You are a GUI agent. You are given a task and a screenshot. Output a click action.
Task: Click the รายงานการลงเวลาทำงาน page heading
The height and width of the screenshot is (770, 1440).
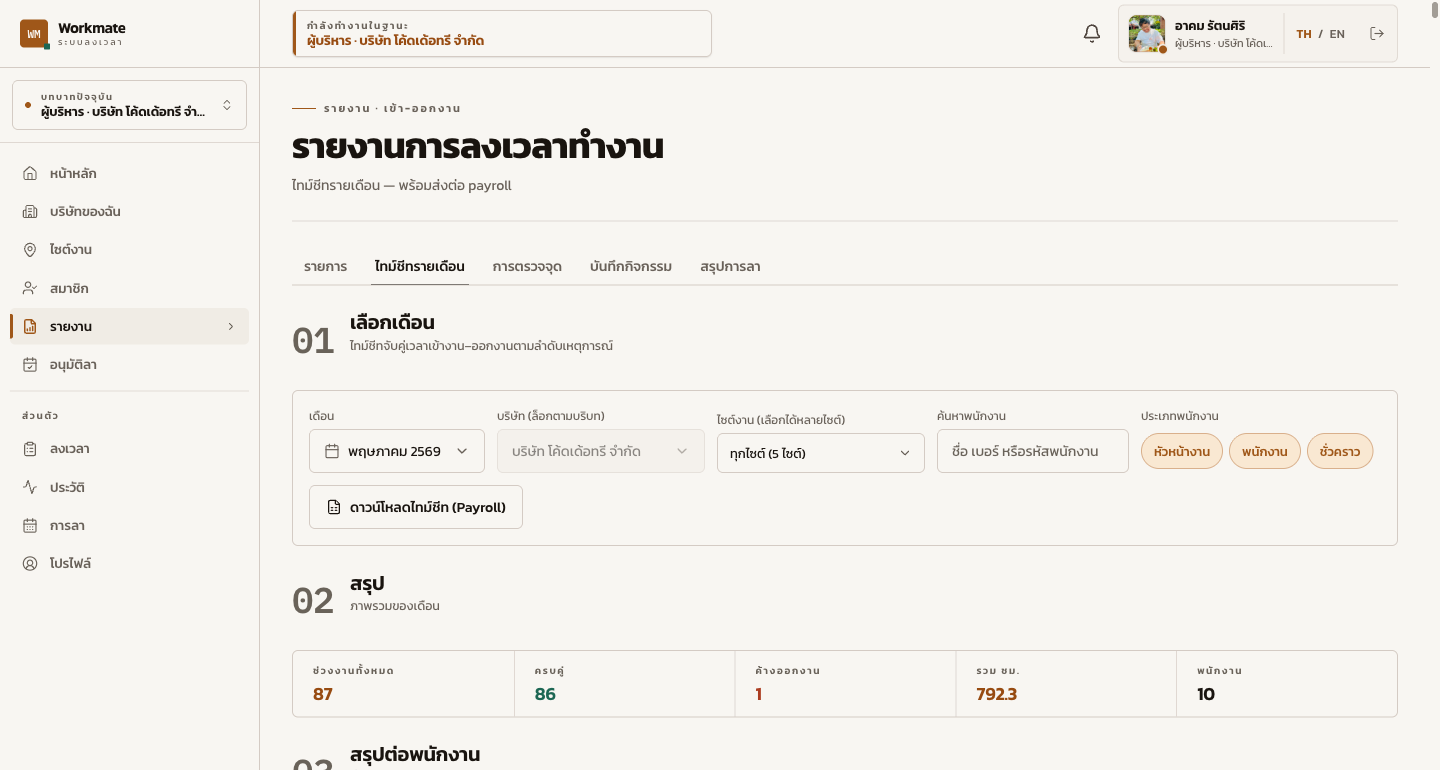point(478,147)
